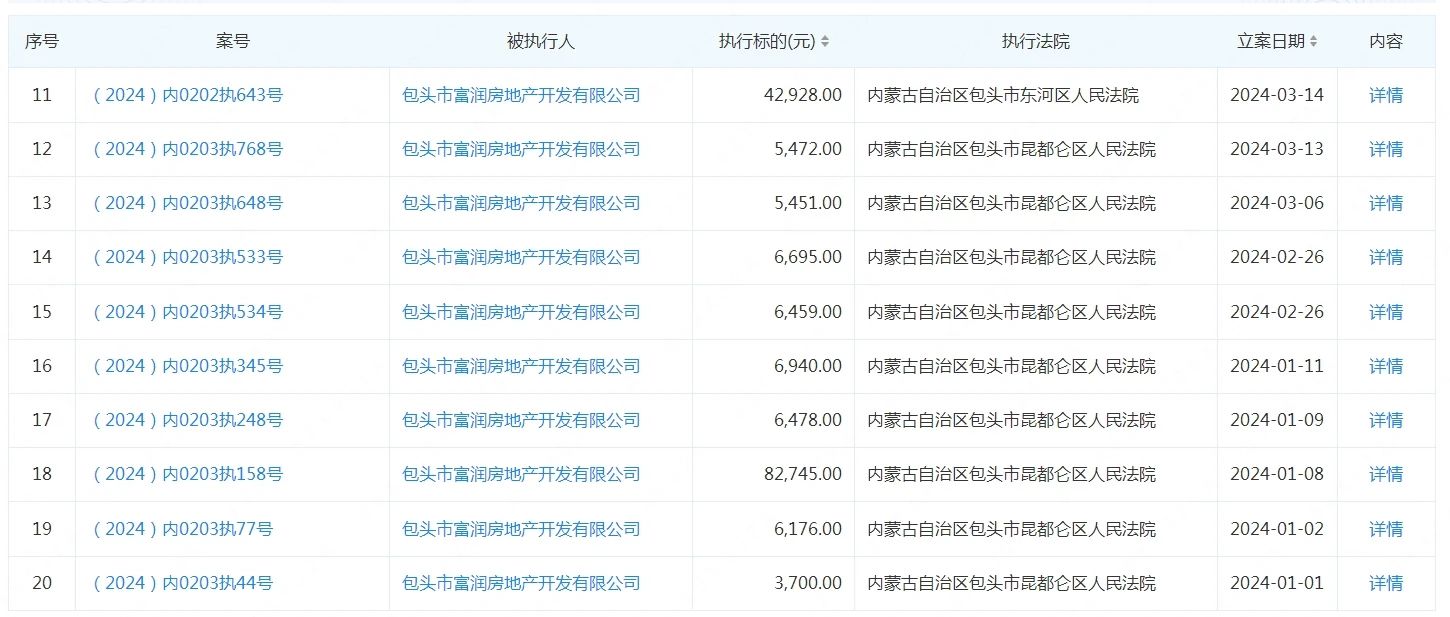The width and height of the screenshot is (1450, 617).
Task: Select amount 6,478.00
Action: tap(807, 420)
